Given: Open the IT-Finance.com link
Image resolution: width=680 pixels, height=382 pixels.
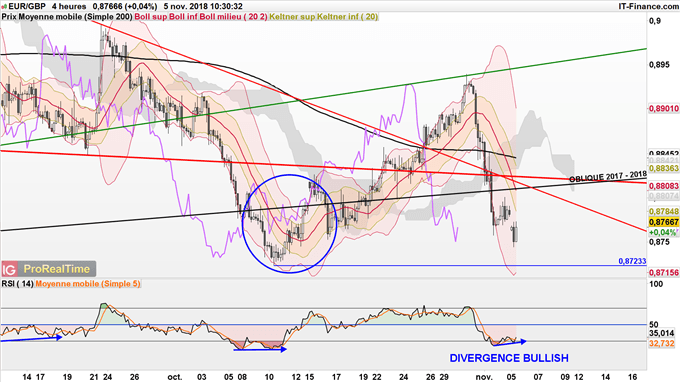Looking at the screenshot, I should (x=648, y=7).
